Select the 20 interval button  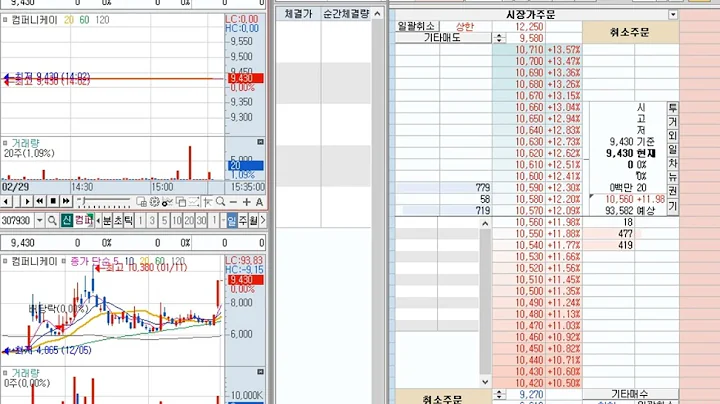click(189, 221)
